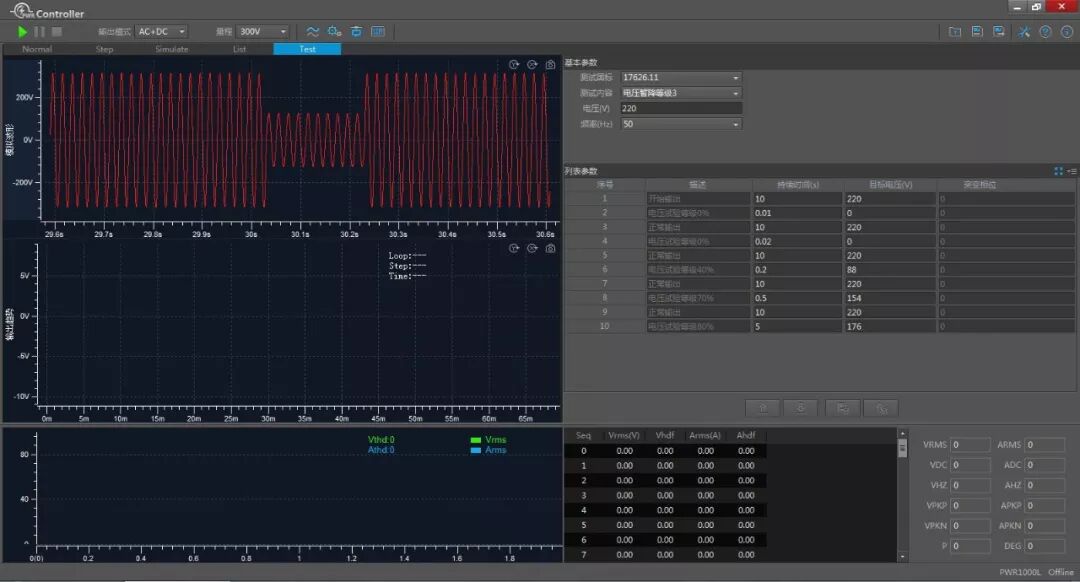The image size is (1080, 582).
Task: Switch to the Step tab
Action: pos(104,49)
